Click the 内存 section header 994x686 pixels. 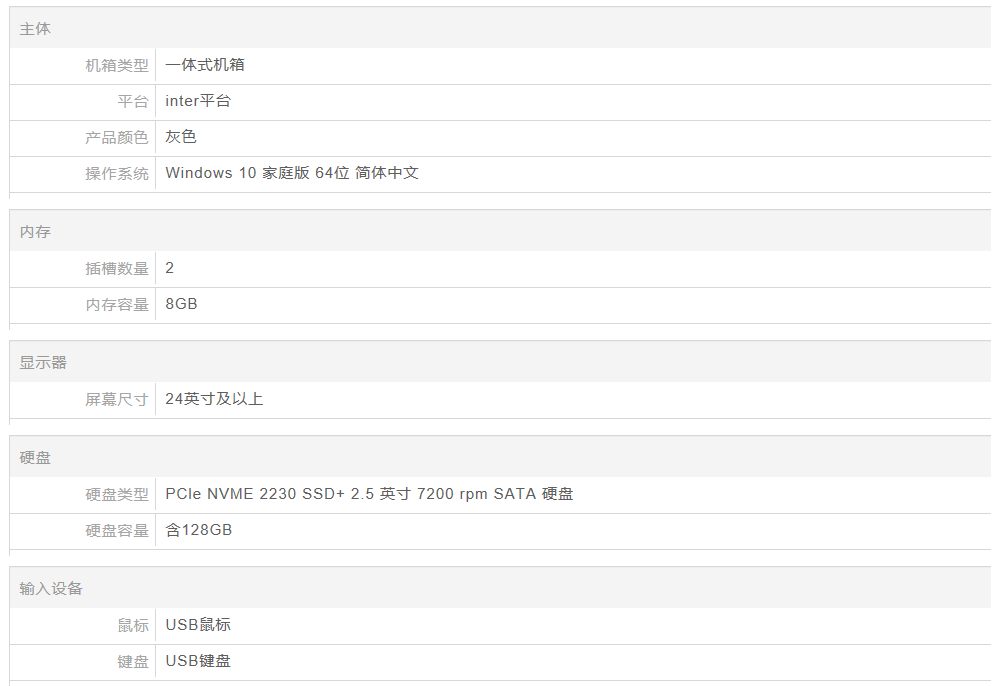35,232
